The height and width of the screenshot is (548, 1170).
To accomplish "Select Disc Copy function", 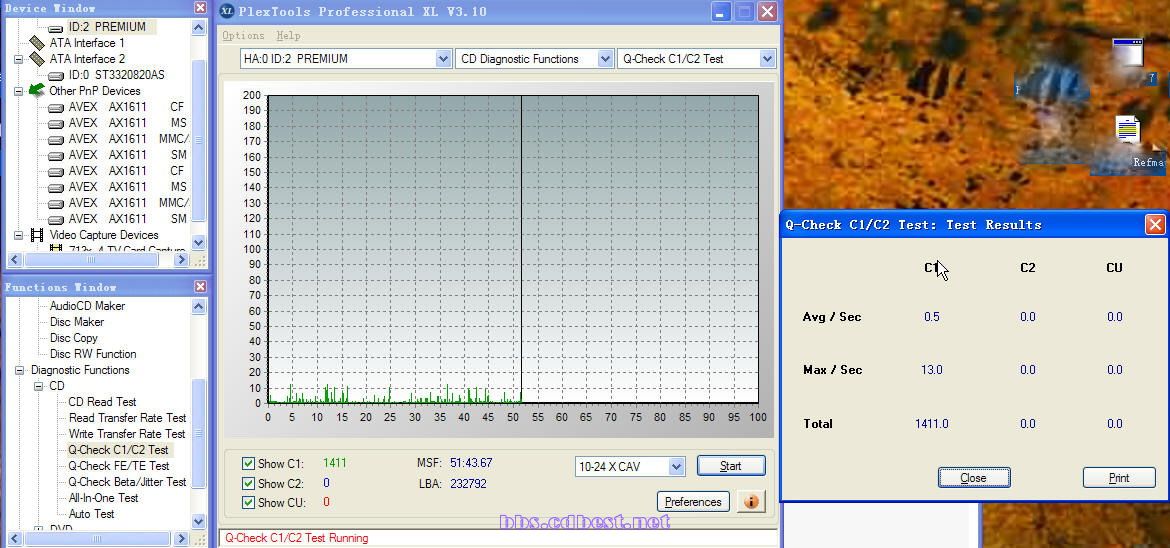I will pos(74,338).
